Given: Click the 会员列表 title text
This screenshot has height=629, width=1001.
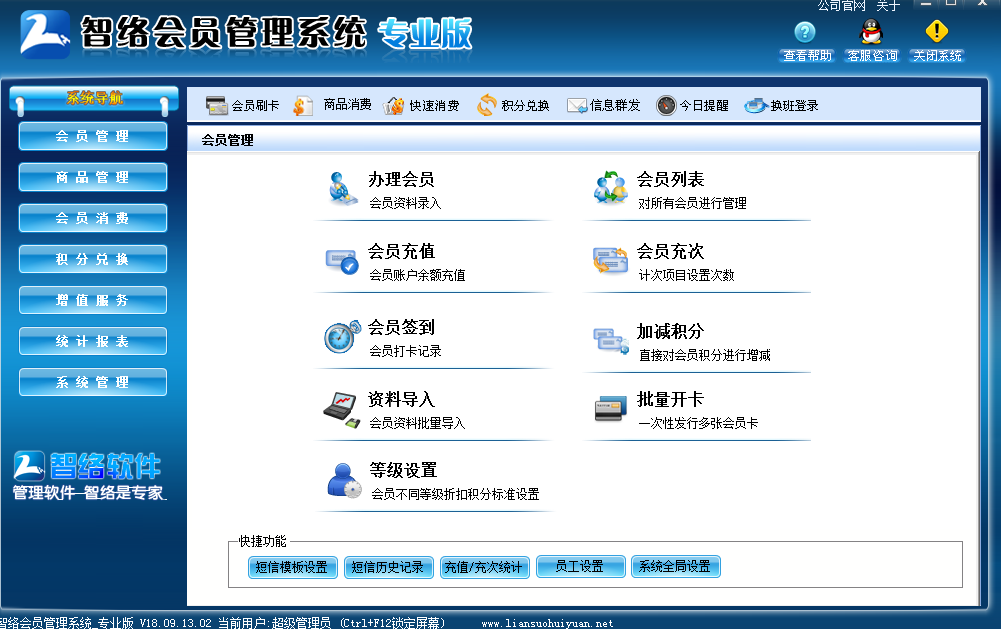Looking at the screenshot, I should [x=670, y=179].
